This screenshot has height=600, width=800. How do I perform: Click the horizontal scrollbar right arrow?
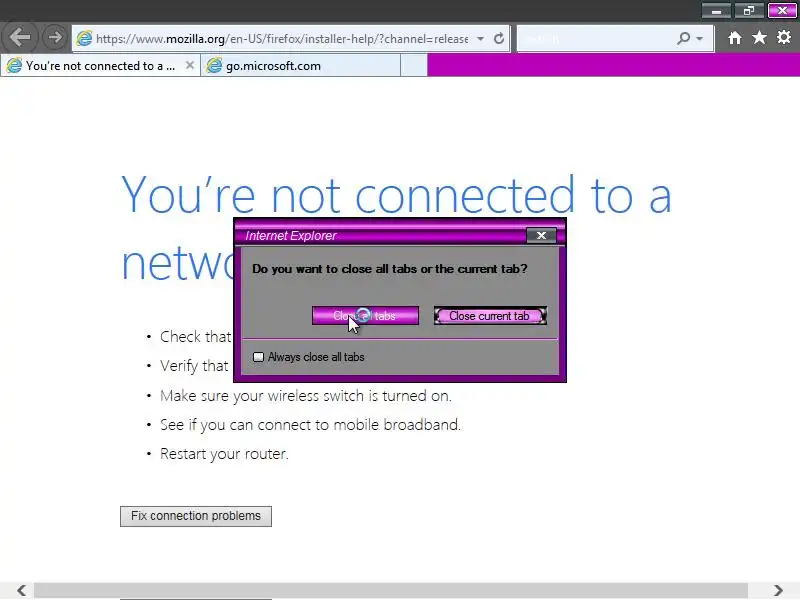[778, 590]
